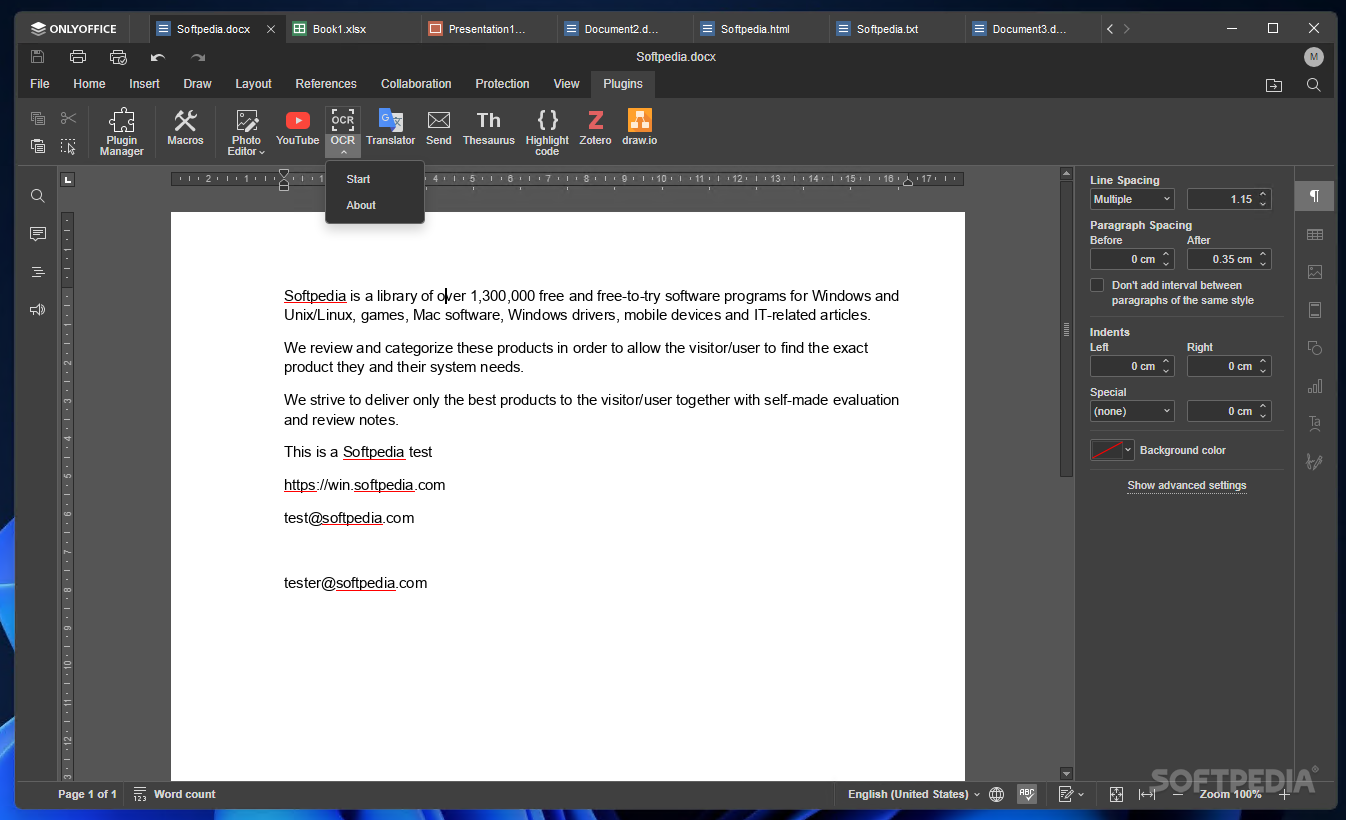Undo the last action
The width and height of the screenshot is (1346, 820).
(x=158, y=57)
